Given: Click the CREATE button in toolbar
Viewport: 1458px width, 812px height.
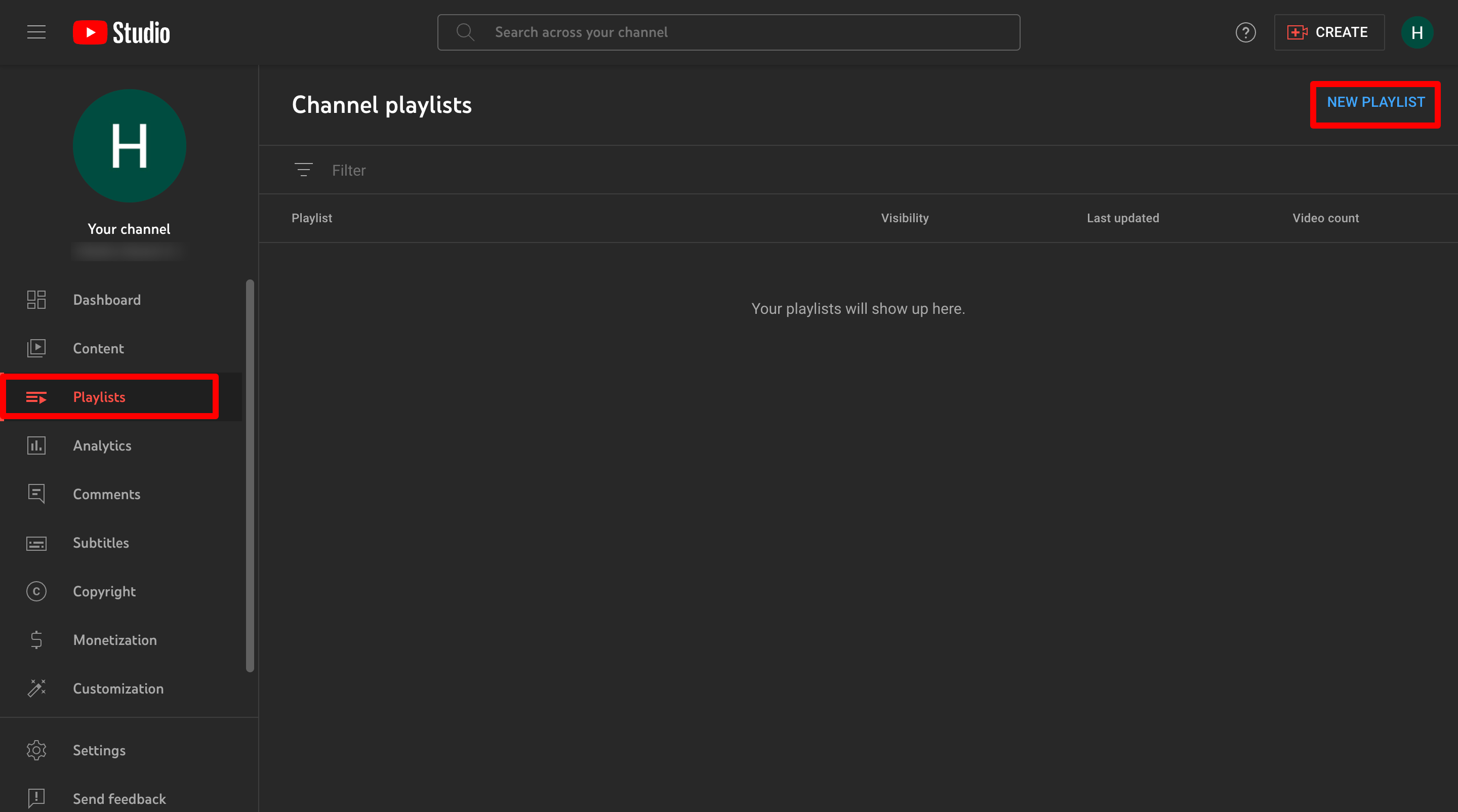Looking at the screenshot, I should click(1328, 32).
